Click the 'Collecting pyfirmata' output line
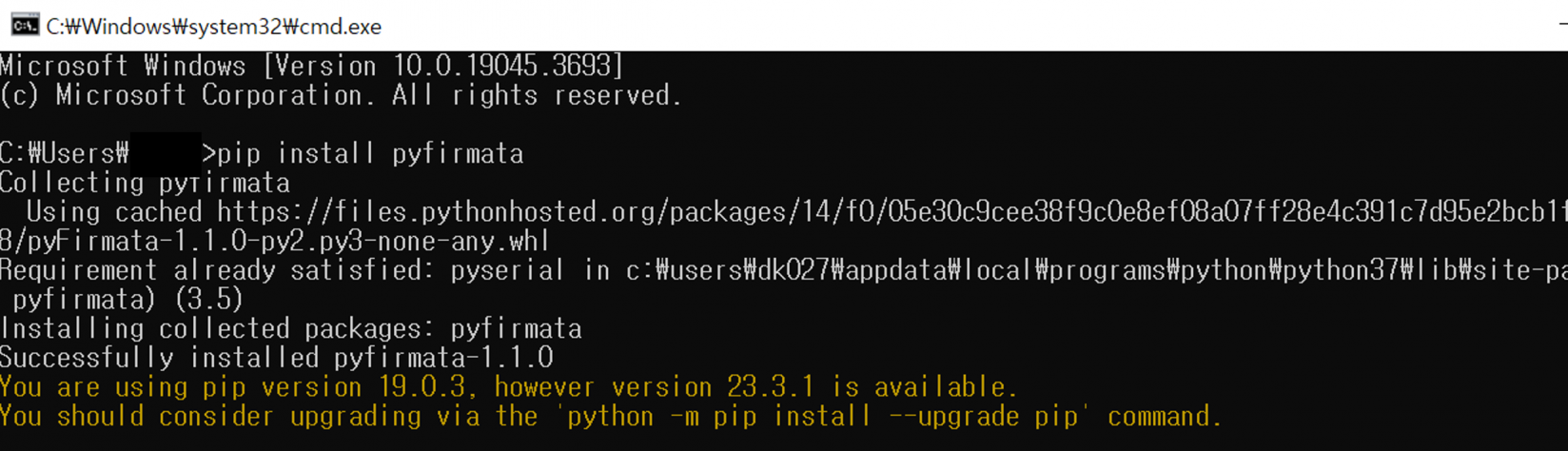The image size is (1568, 451). point(145,183)
